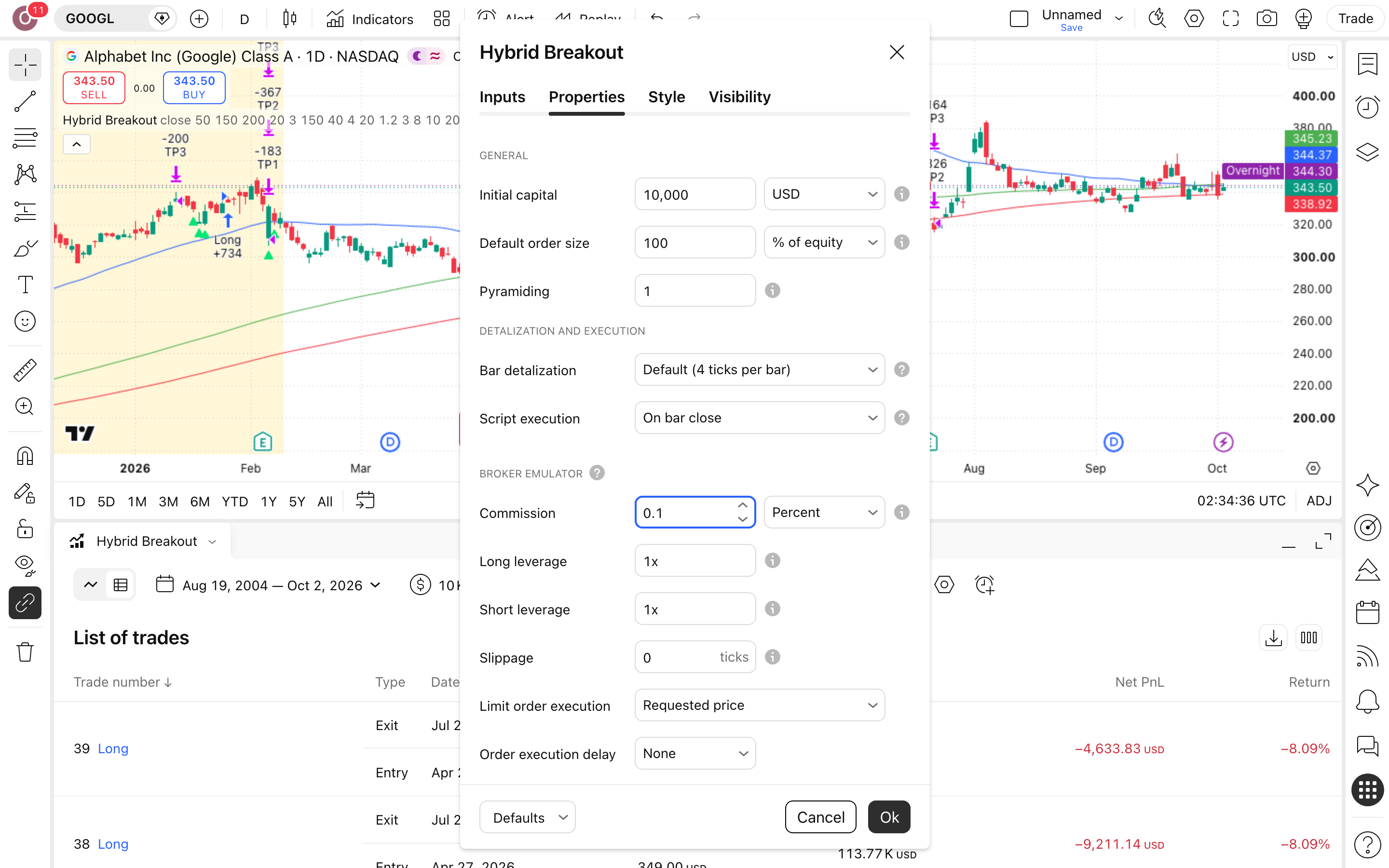
Task: Open the candlestick chart type selector
Action: pos(290,19)
